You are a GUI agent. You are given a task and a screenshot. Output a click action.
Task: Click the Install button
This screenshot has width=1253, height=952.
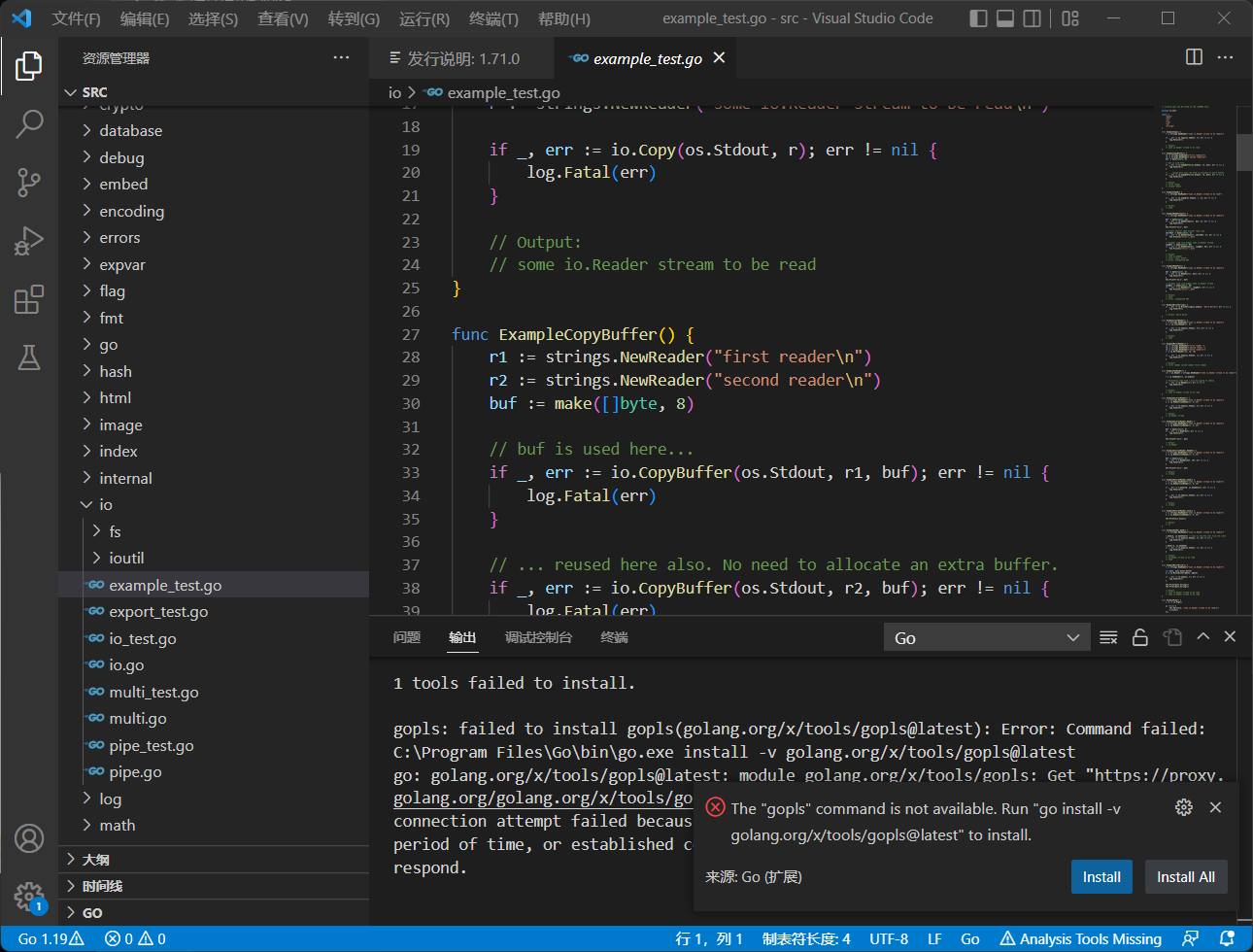point(1101,877)
